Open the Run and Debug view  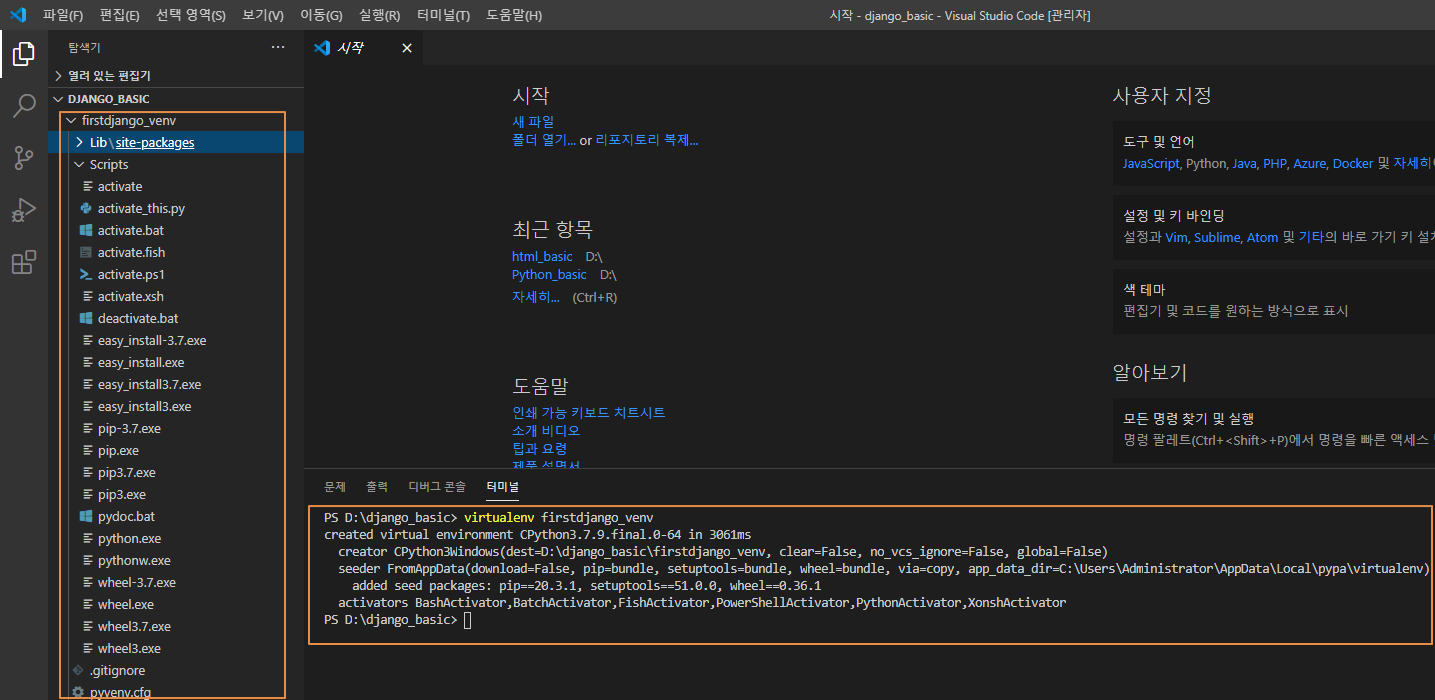click(x=24, y=210)
